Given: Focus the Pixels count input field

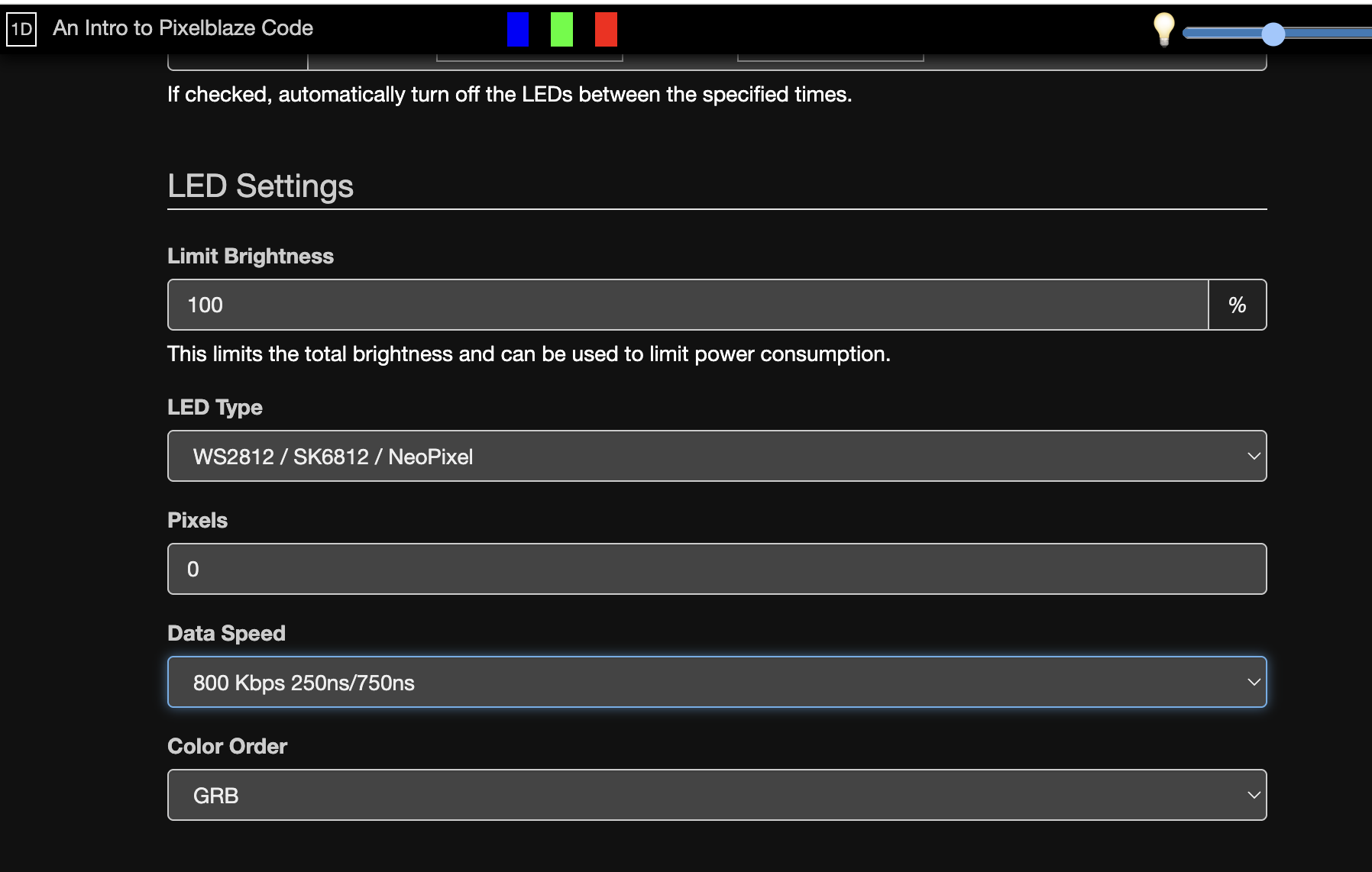Looking at the screenshot, I should [716, 570].
